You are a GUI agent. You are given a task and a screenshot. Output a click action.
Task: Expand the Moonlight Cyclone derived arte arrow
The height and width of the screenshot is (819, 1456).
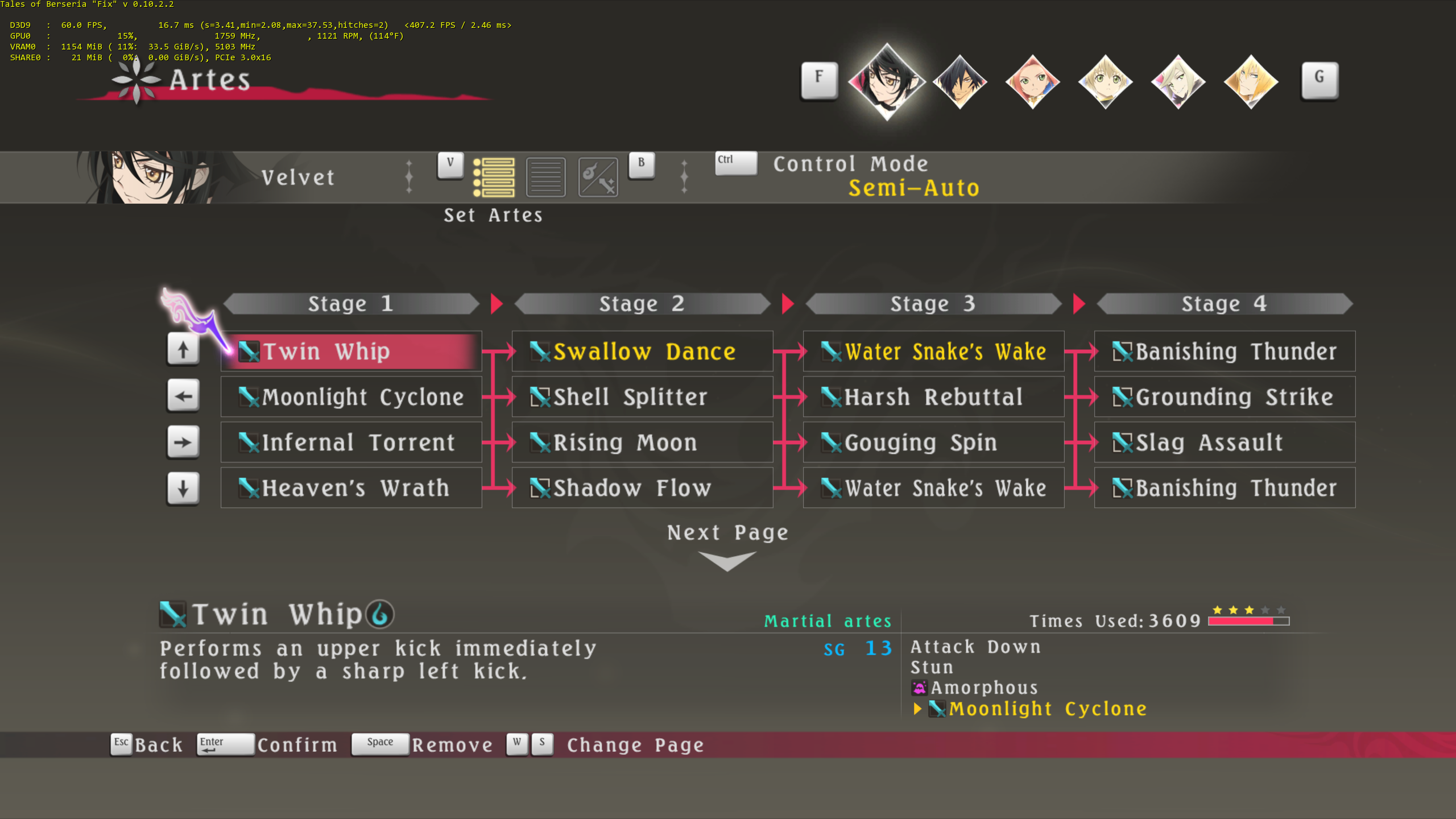[x=917, y=709]
